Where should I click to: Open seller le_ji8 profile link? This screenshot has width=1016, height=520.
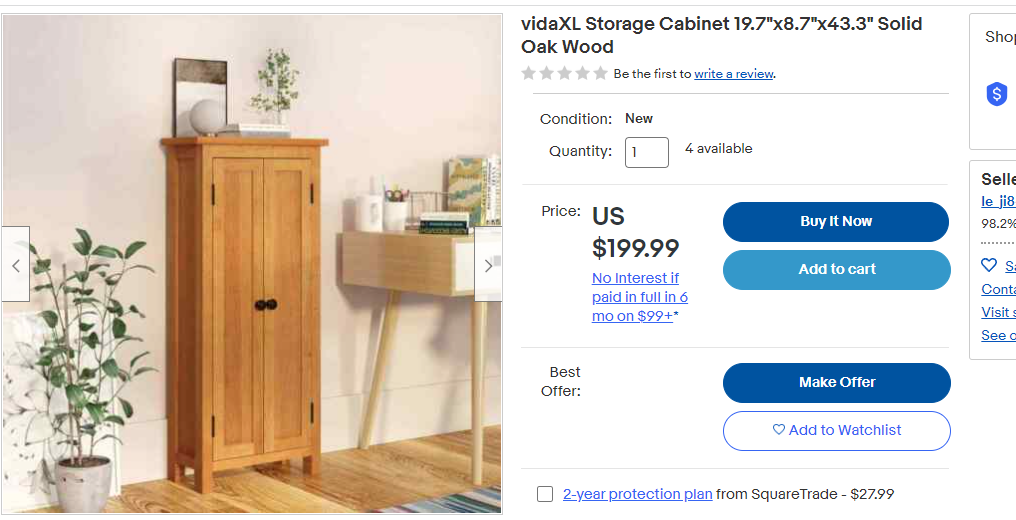click(998, 201)
